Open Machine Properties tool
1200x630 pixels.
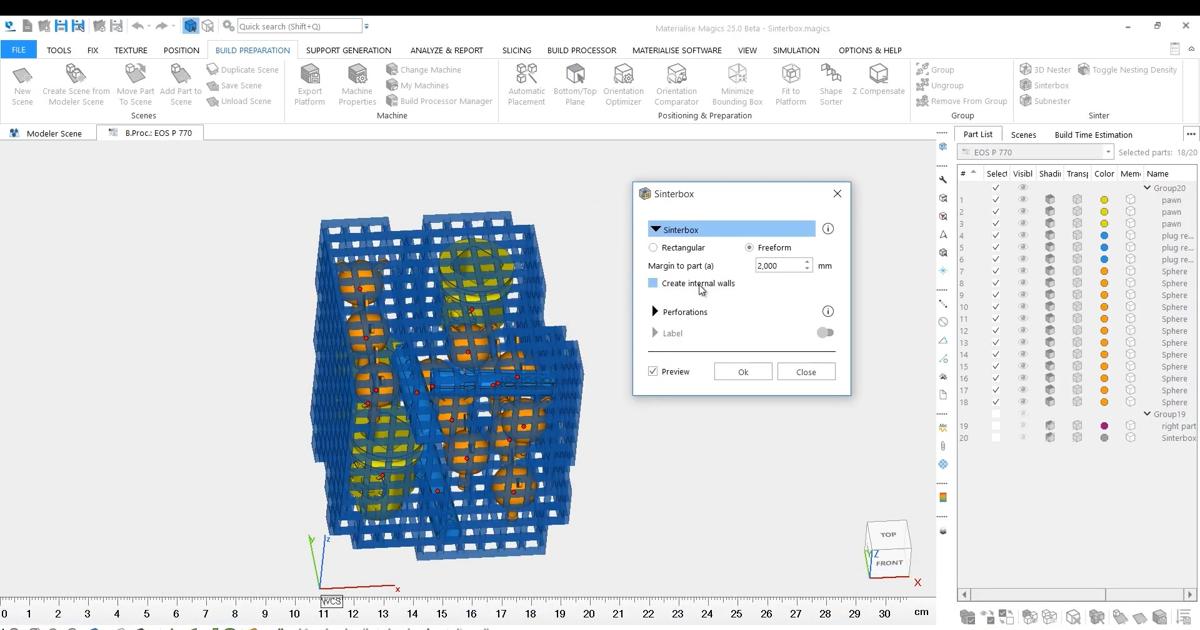click(357, 76)
